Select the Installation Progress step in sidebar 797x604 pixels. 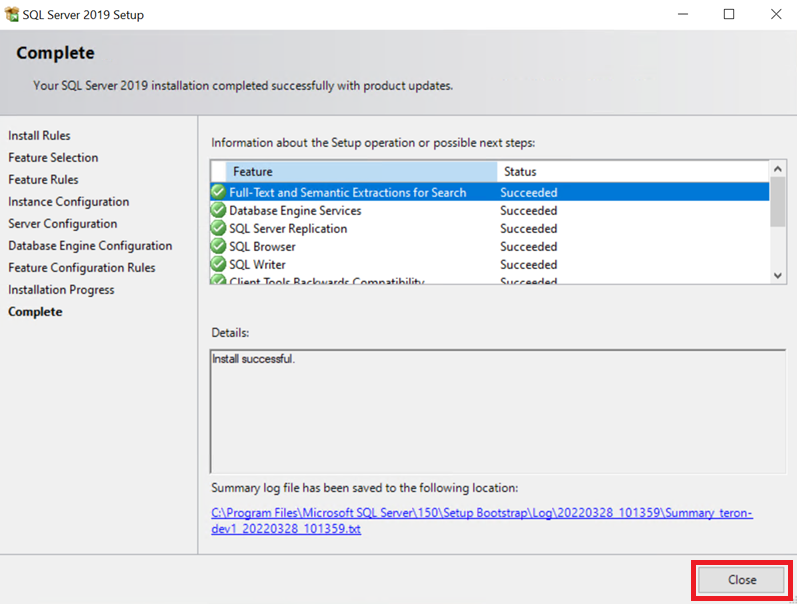[61, 290]
